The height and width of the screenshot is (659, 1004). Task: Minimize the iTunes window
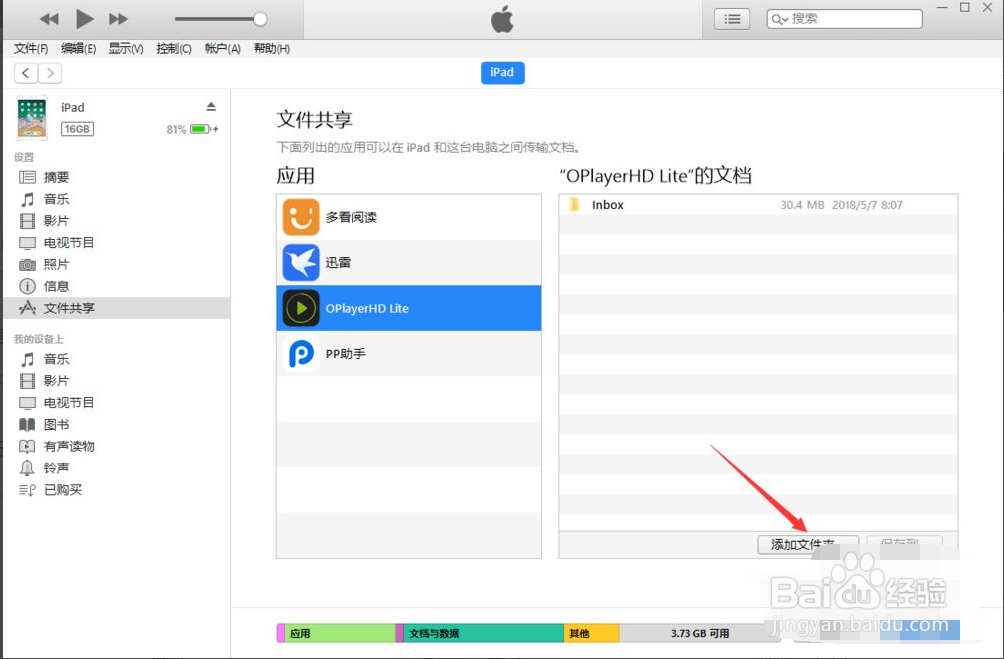(942, 8)
